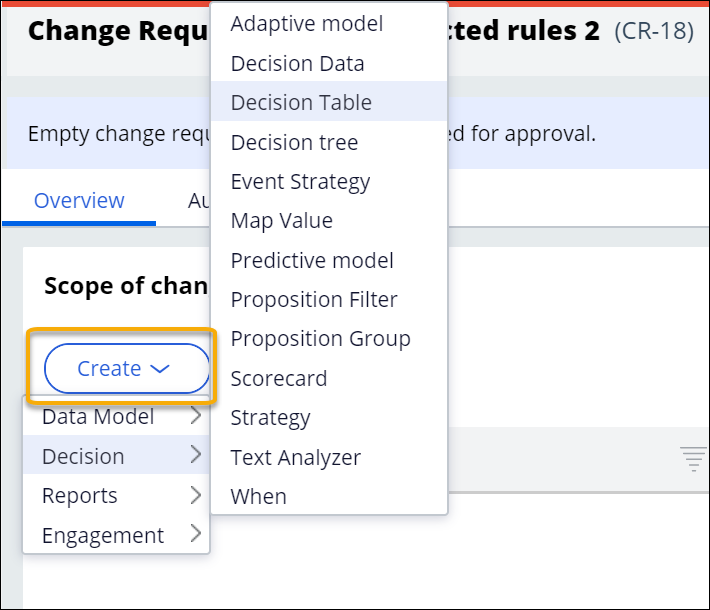Screen dimensions: 710x610
Task: Click Predictive model in the submenu
Action: (x=312, y=260)
